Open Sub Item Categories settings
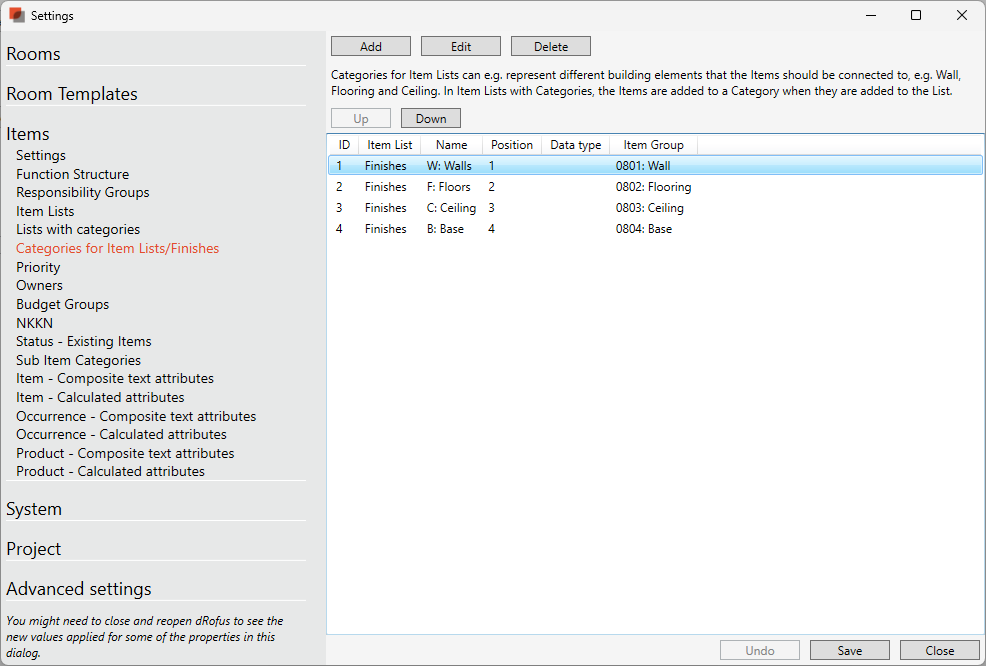The width and height of the screenshot is (986, 666). pyautogui.click(x=78, y=360)
